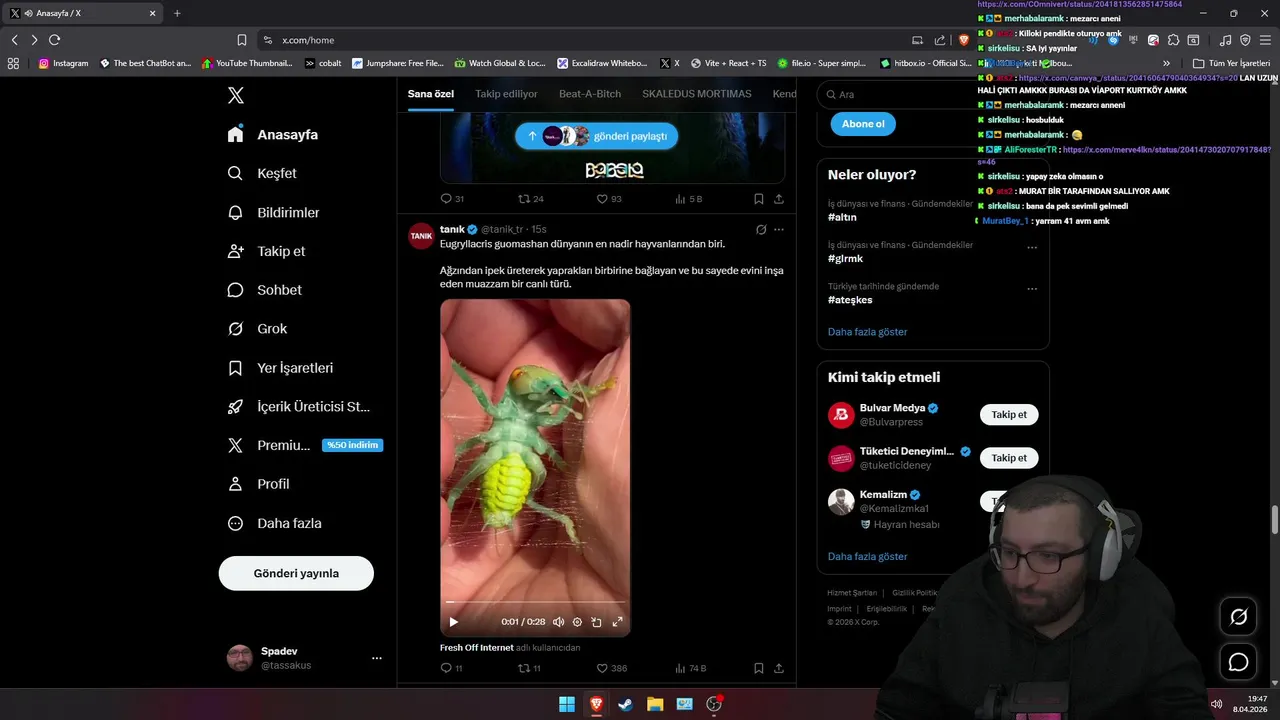Open Bildirimler bell icon
This screenshot has height=720, width=1280.
coord(235,212)
